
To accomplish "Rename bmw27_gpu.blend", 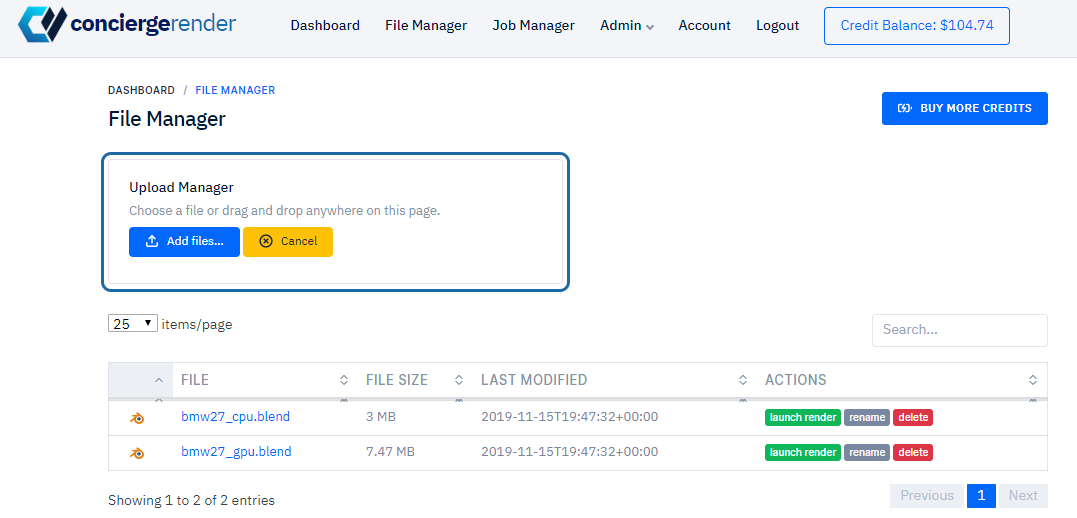I will point(867,452).
